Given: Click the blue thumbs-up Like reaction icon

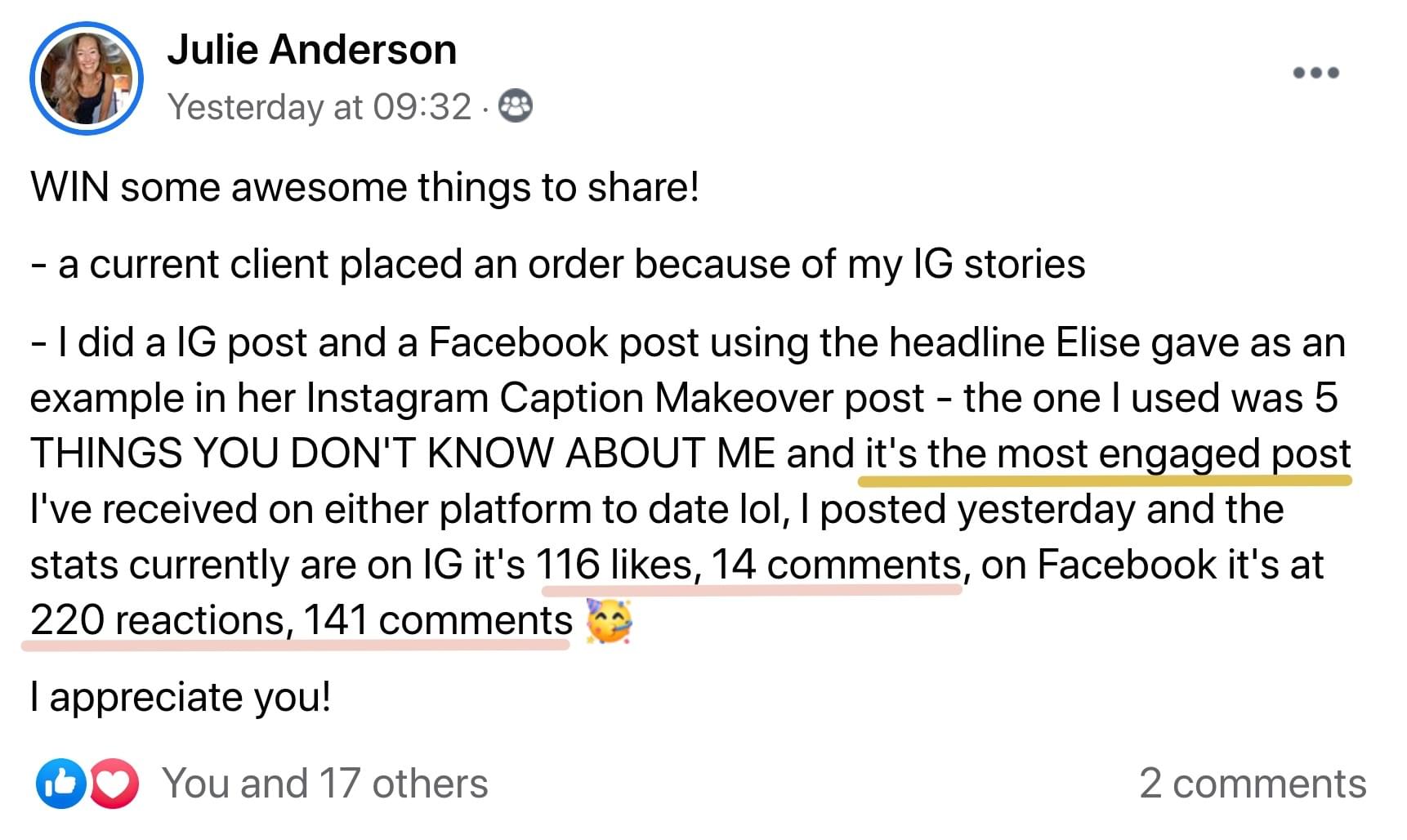Looking at the screenshot, I should click(60, 784).
